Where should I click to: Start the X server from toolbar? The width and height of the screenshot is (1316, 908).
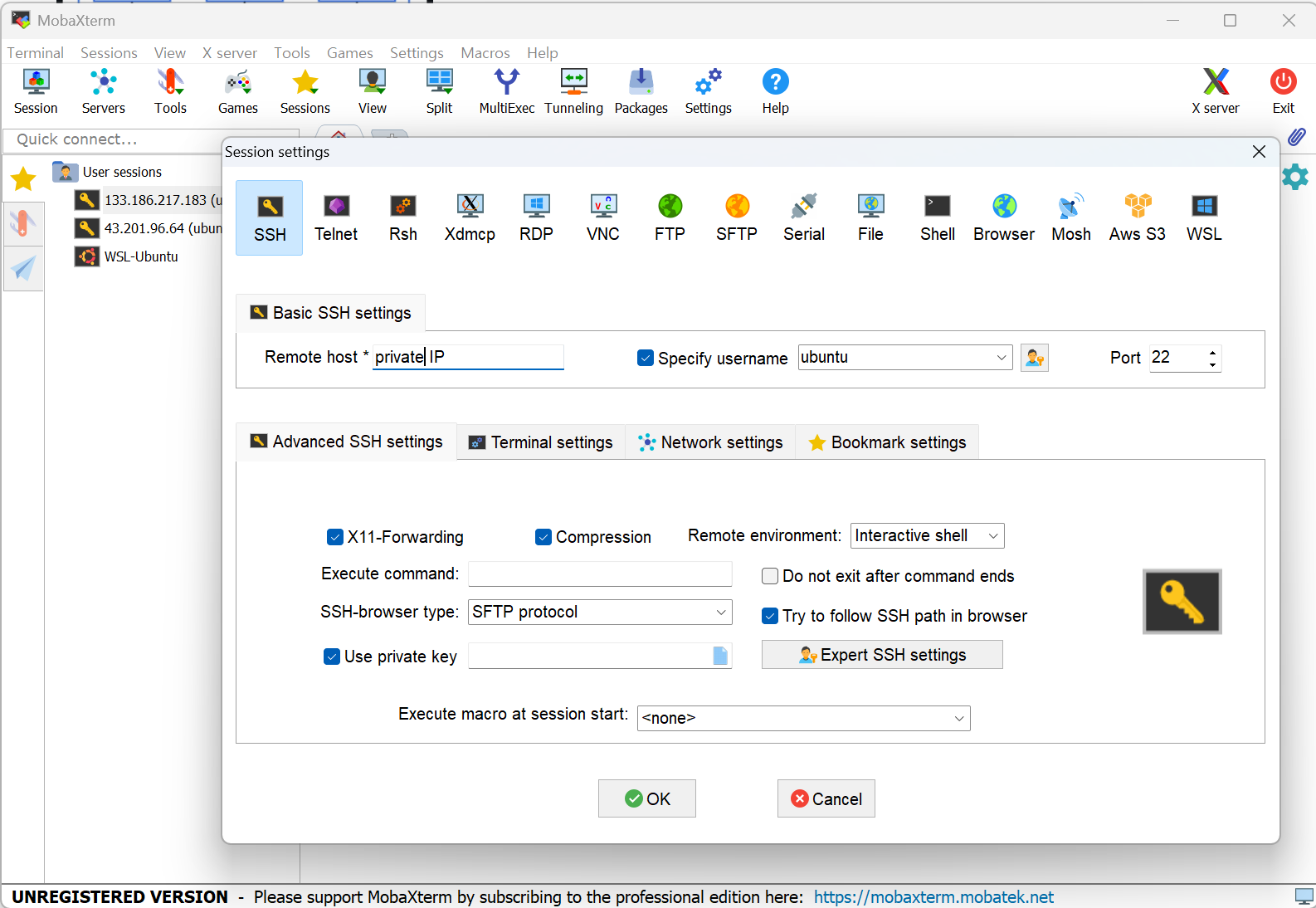(1216, 91)
